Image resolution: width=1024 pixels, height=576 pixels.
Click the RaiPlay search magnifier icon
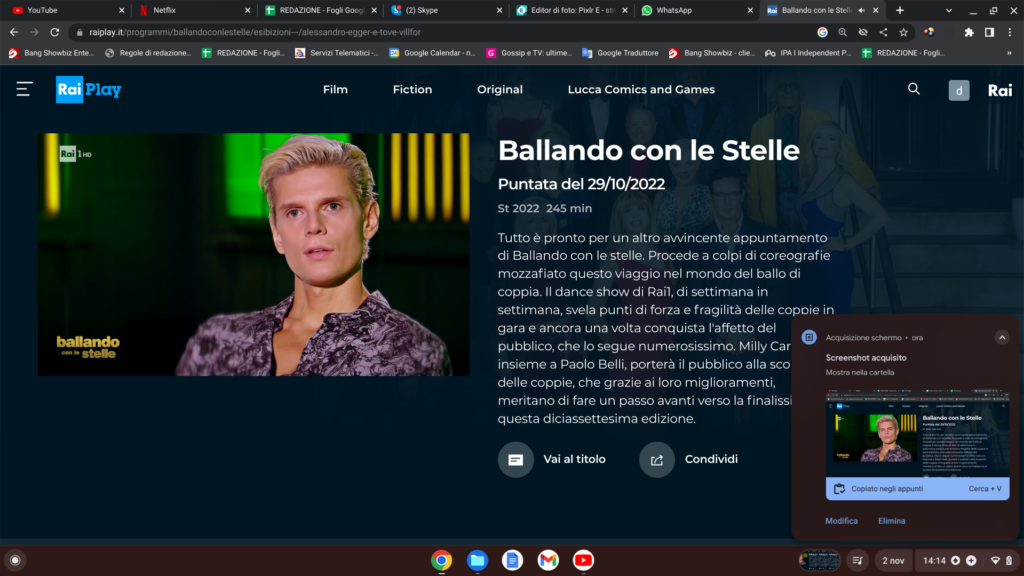tap(913, 89)
